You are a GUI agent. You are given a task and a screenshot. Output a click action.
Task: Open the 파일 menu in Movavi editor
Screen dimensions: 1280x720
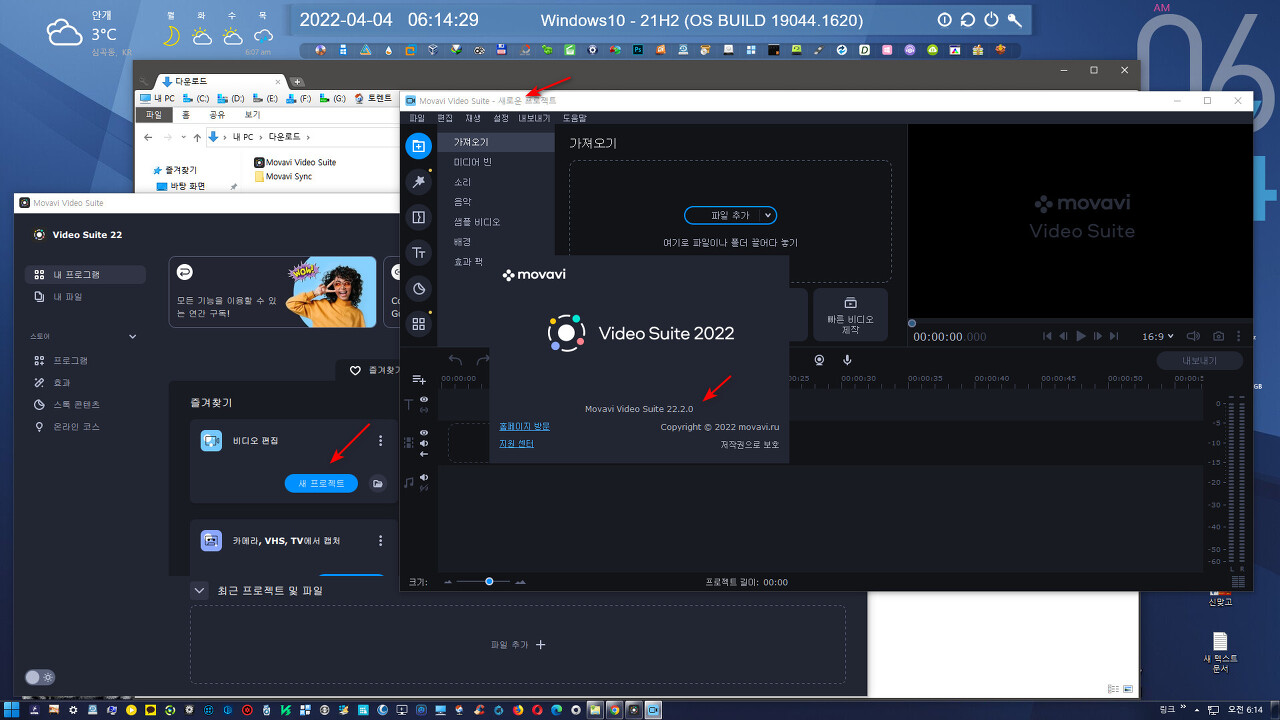(417, 118)
